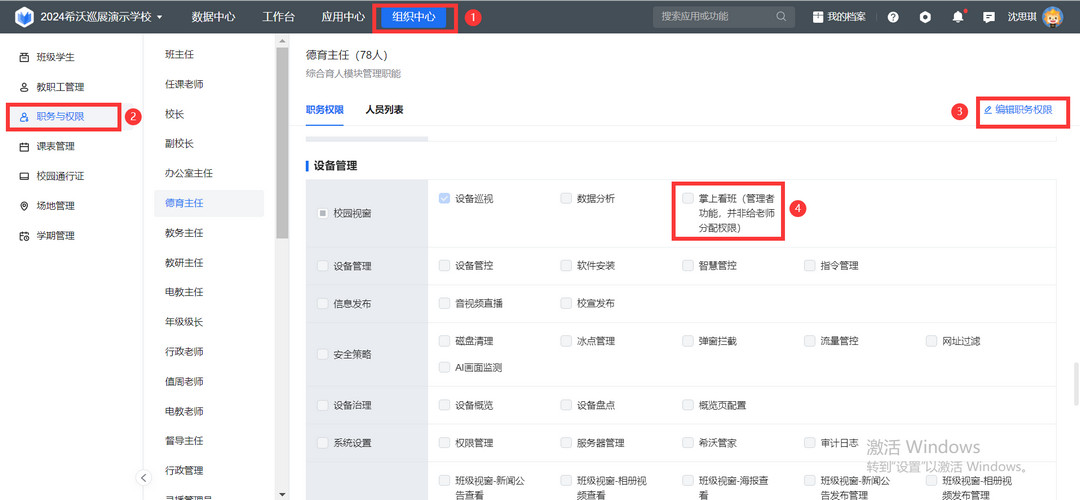The image size is (1080, 500).
Task: Expand the school name dropdown
Action: click(x=160, y=17)
